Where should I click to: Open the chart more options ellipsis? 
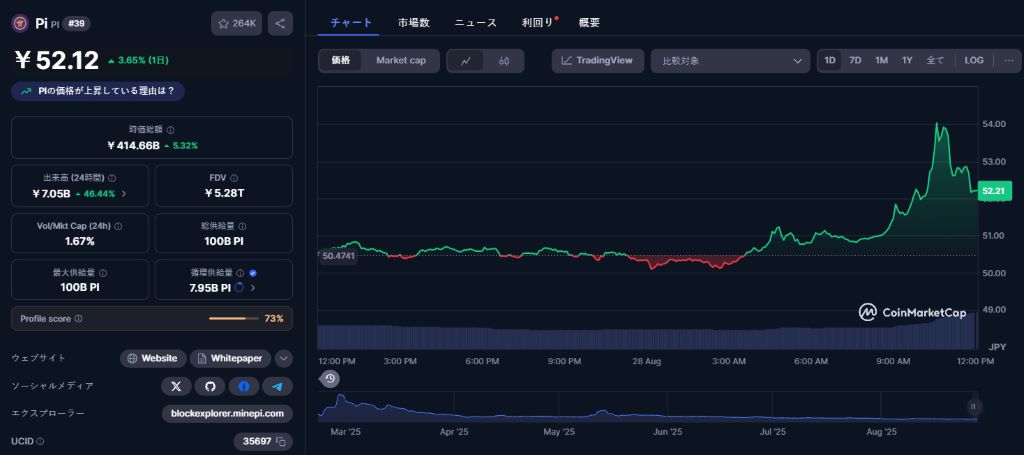pyautogui.click(x=1009, y=61)
